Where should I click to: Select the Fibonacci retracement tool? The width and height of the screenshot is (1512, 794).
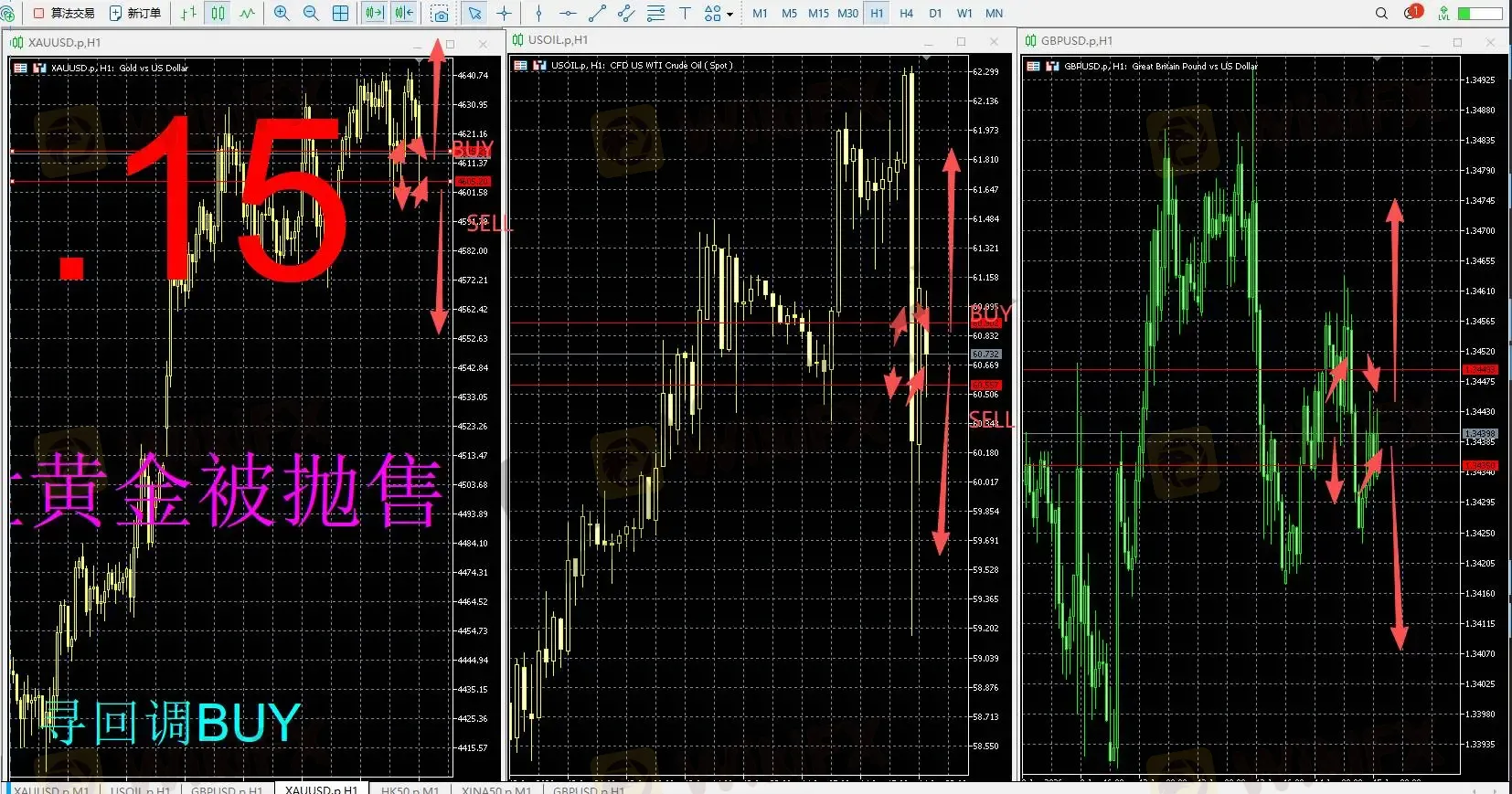pos(655,14)
